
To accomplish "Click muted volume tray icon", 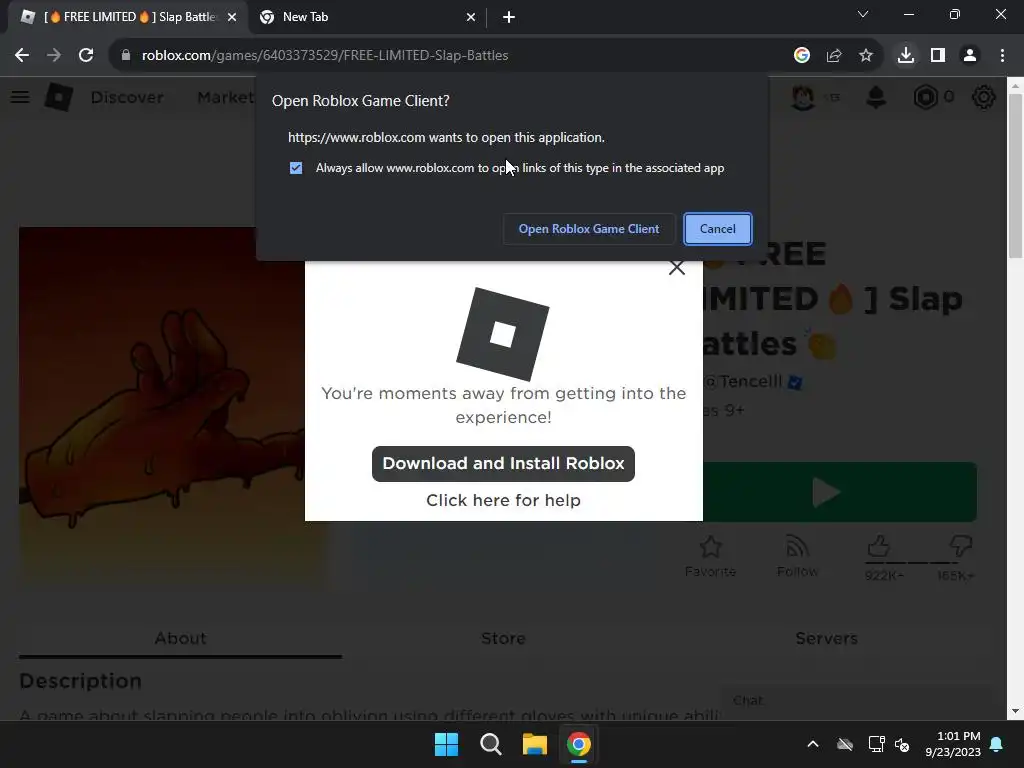I will [x=903, y=744].
